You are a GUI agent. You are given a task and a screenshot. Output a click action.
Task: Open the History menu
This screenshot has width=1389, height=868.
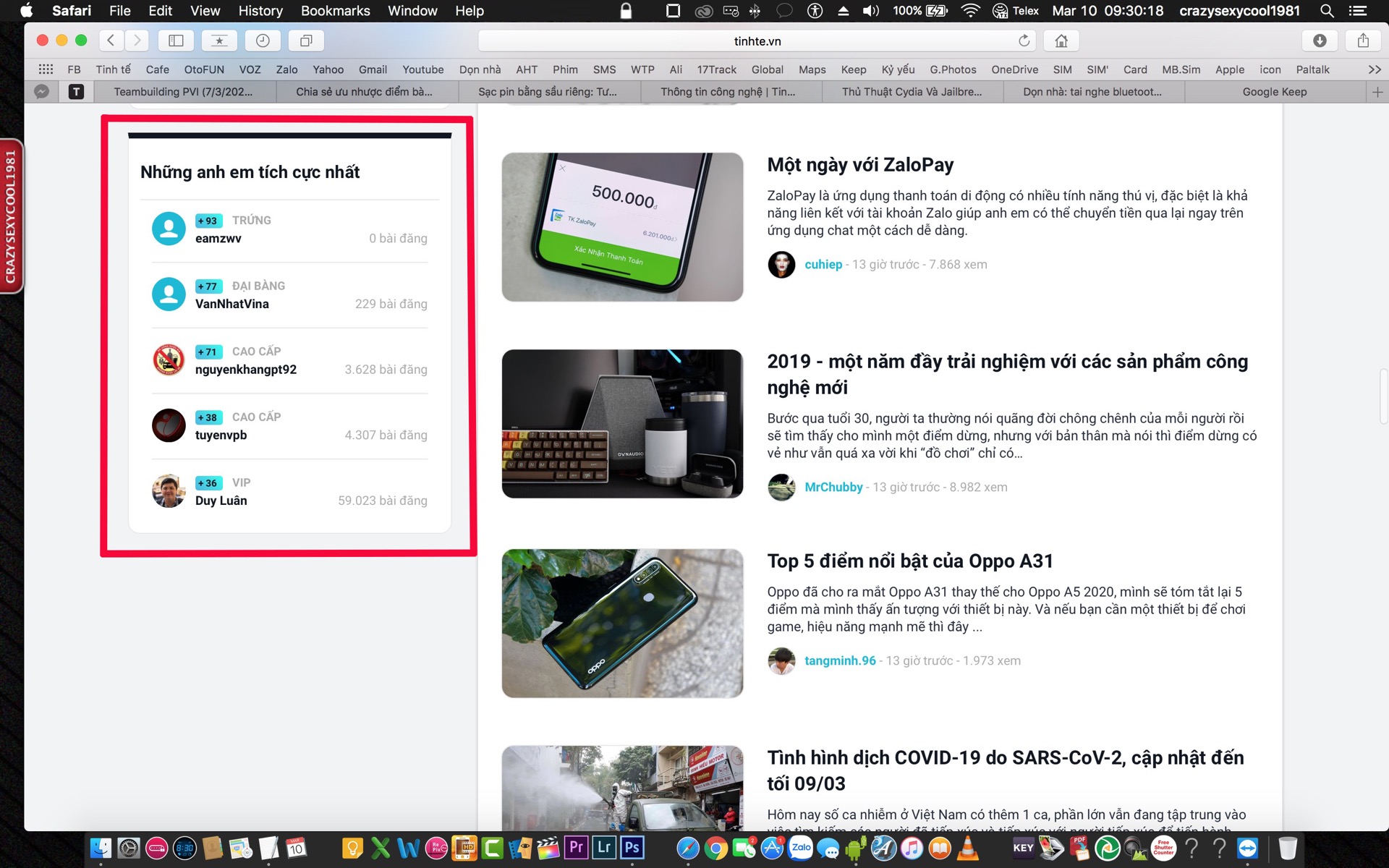260,11
